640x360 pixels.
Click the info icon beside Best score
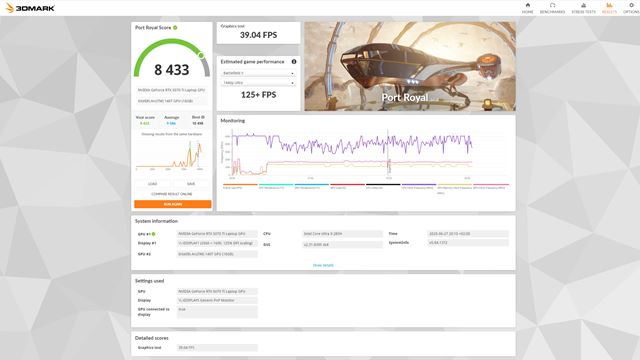(x=203, y=117)
